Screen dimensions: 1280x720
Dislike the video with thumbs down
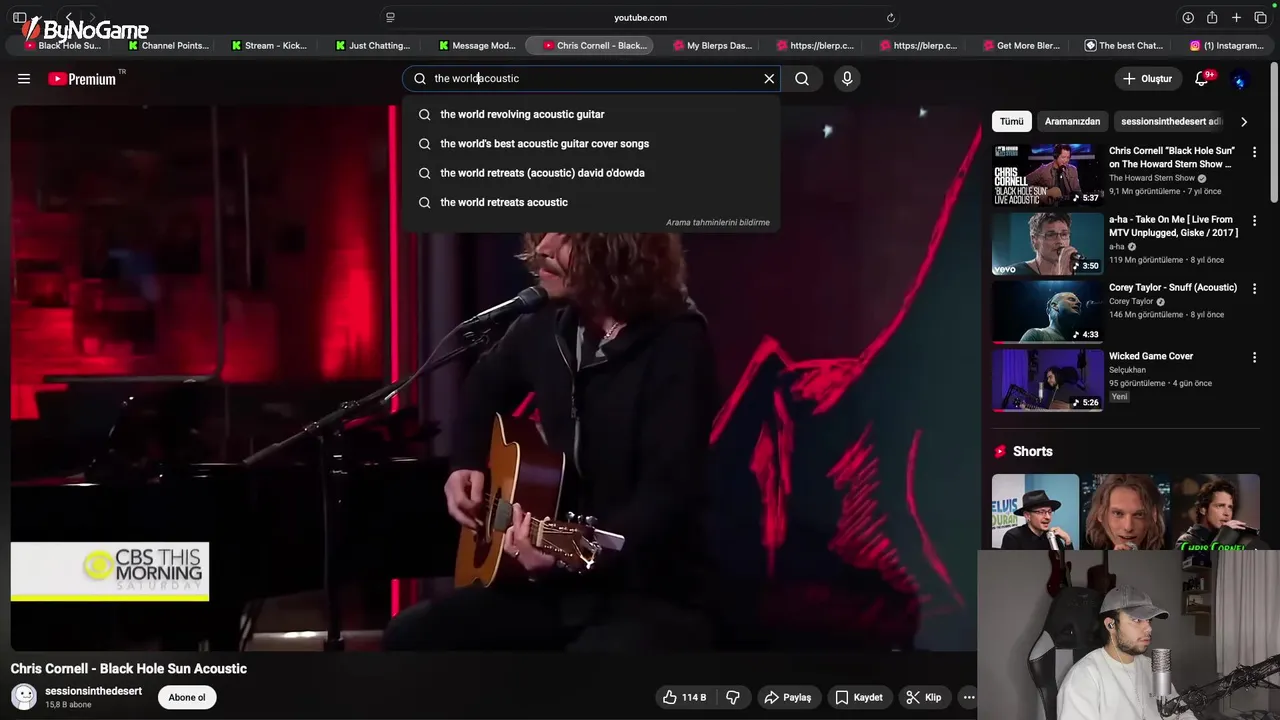point(733,697)
